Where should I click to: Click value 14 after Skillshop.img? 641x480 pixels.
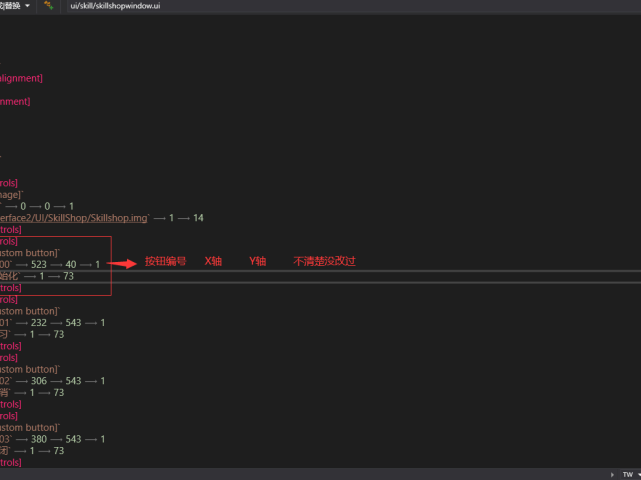tap(198, 218)
